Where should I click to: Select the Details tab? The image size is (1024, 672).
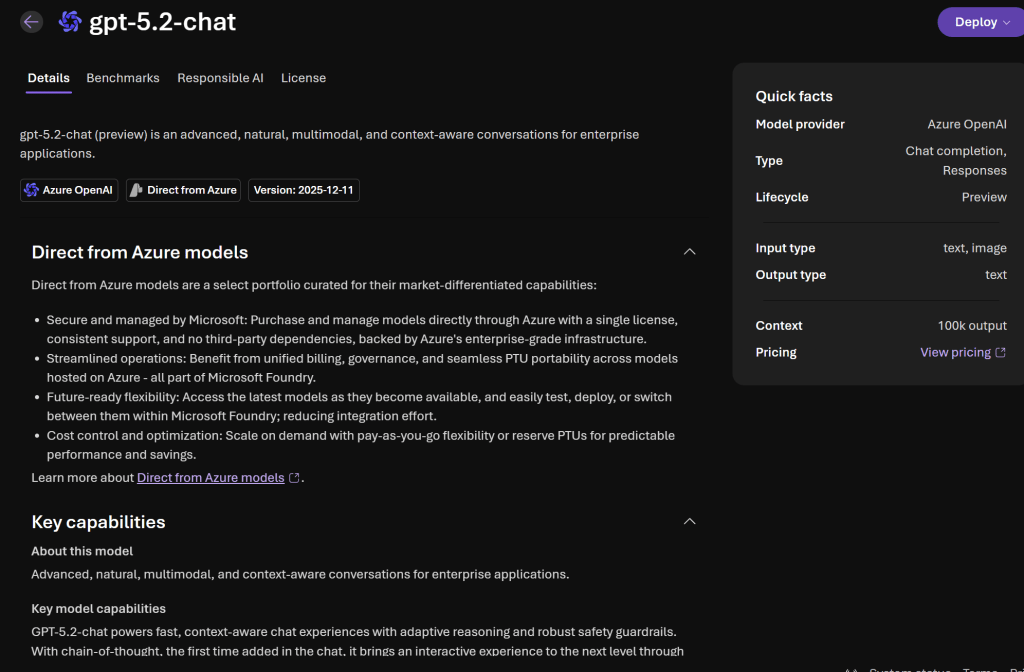tap(48, 78)
